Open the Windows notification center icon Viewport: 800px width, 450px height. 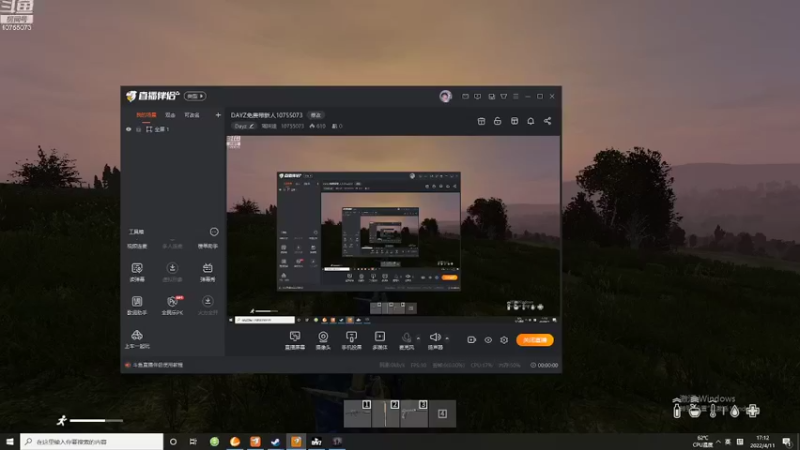[787, 442]
